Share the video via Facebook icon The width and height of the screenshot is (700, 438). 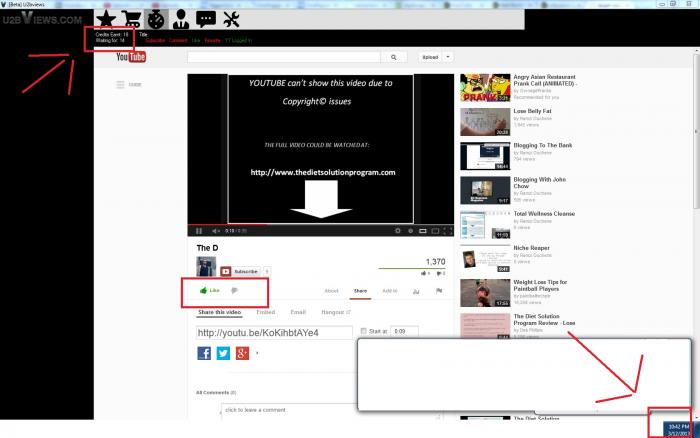[204, 353]
